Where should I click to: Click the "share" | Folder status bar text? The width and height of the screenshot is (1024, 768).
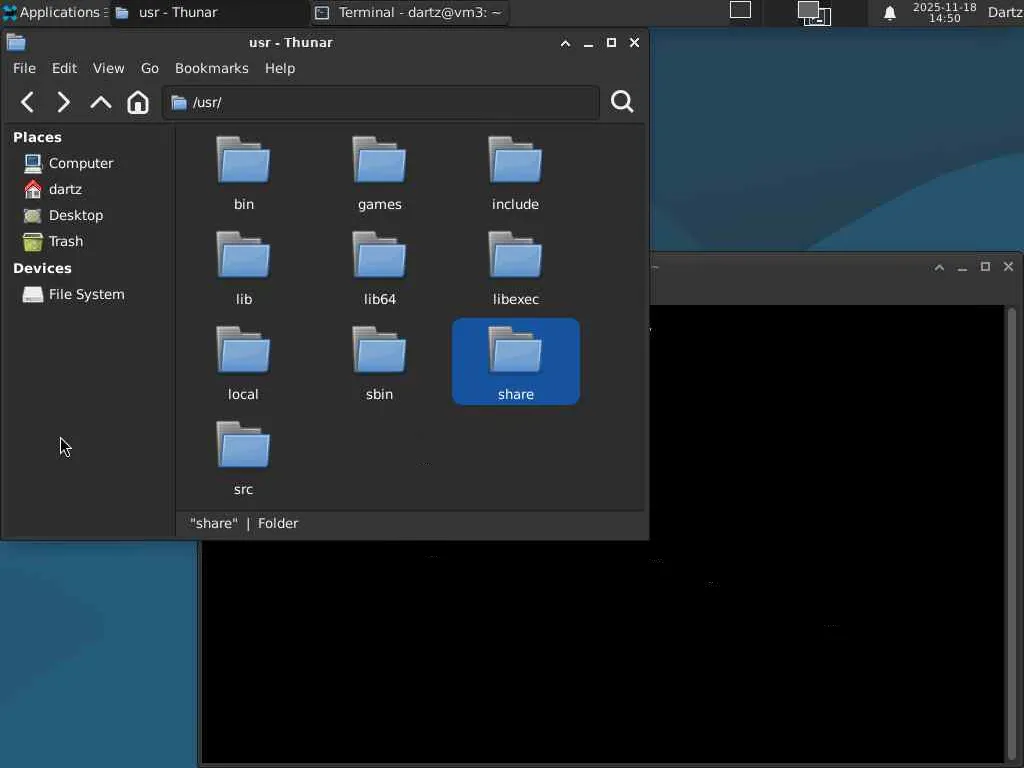point(244,523)
